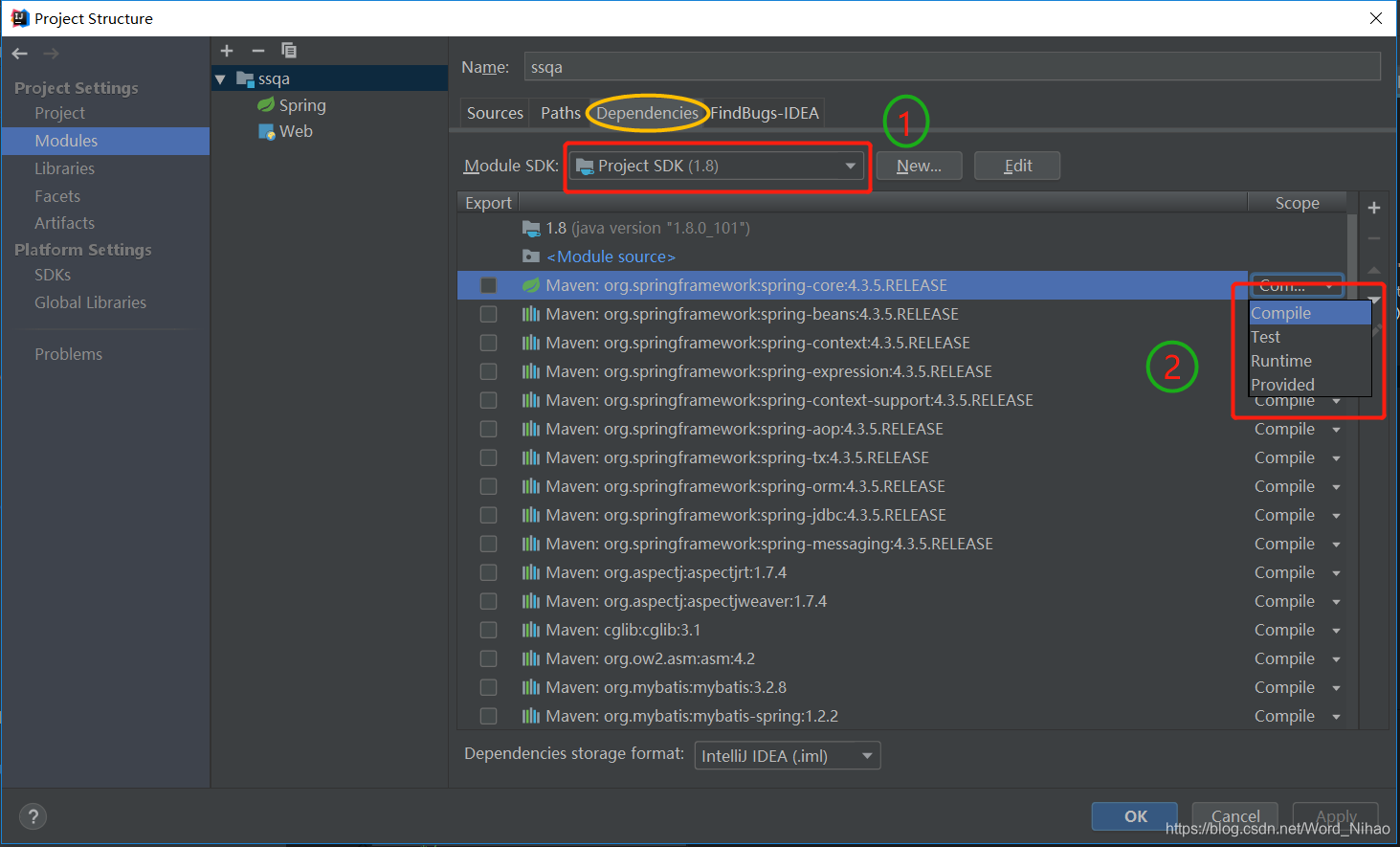
Task: Click the spring-beans library icon
Action: (531, 314)
